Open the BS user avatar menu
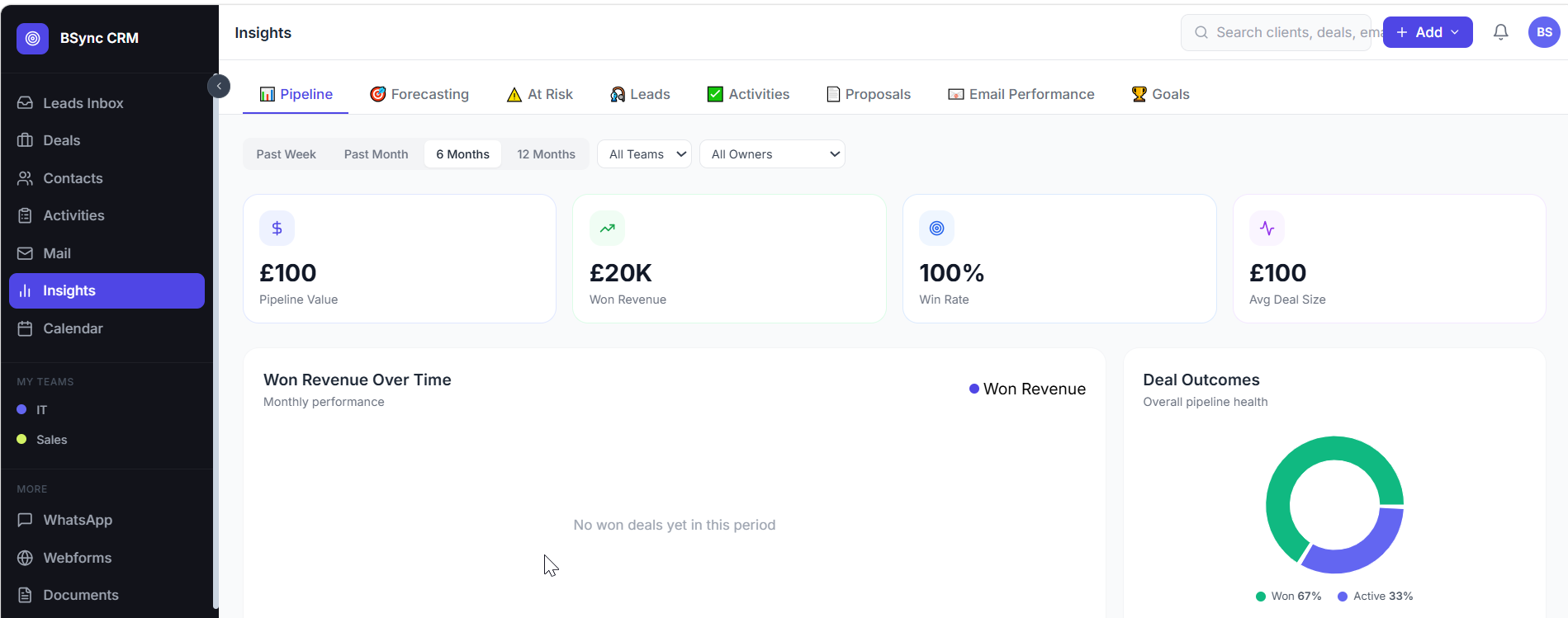 (1544, 32)
